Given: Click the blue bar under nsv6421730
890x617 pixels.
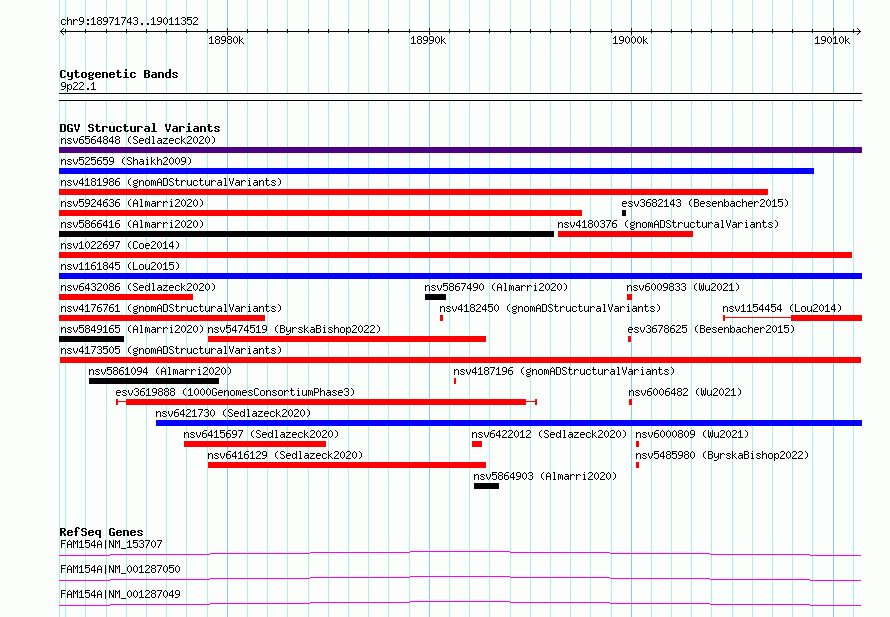Looking at the screenshot, I should pos(509,423).
